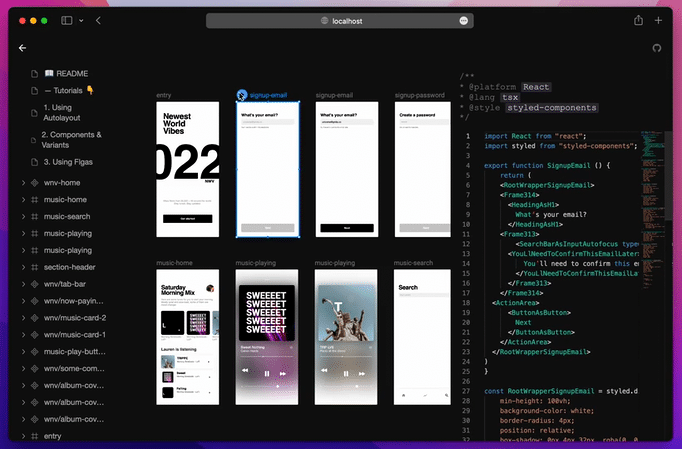Click the file icon beside 3. Using Flags

(35, 162)
